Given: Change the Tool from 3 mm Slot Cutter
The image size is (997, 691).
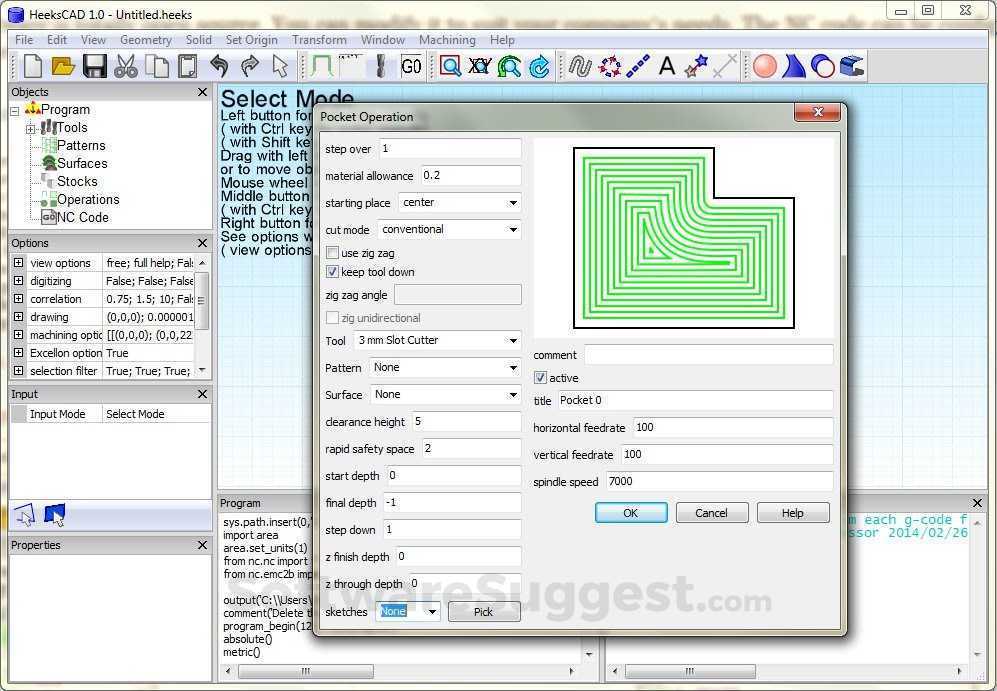Looking at the screenshot, I should pyautogui.click(x=512, y=340).
